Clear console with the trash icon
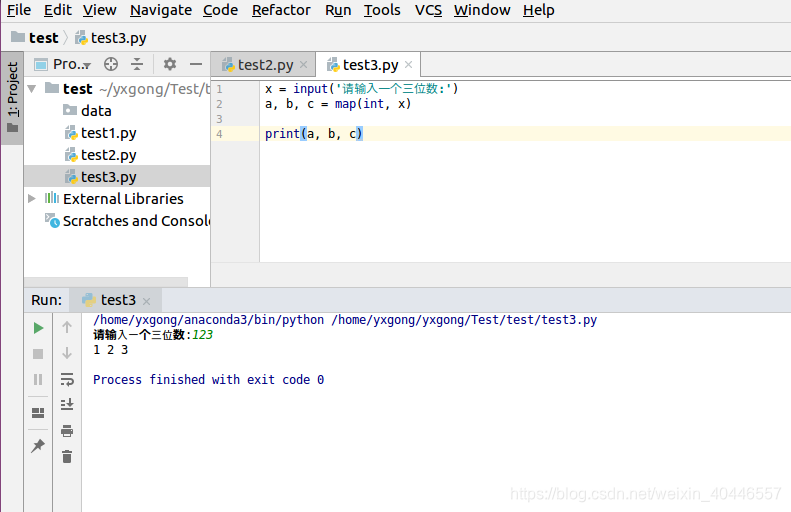791x512 pixels. point(67,457)
